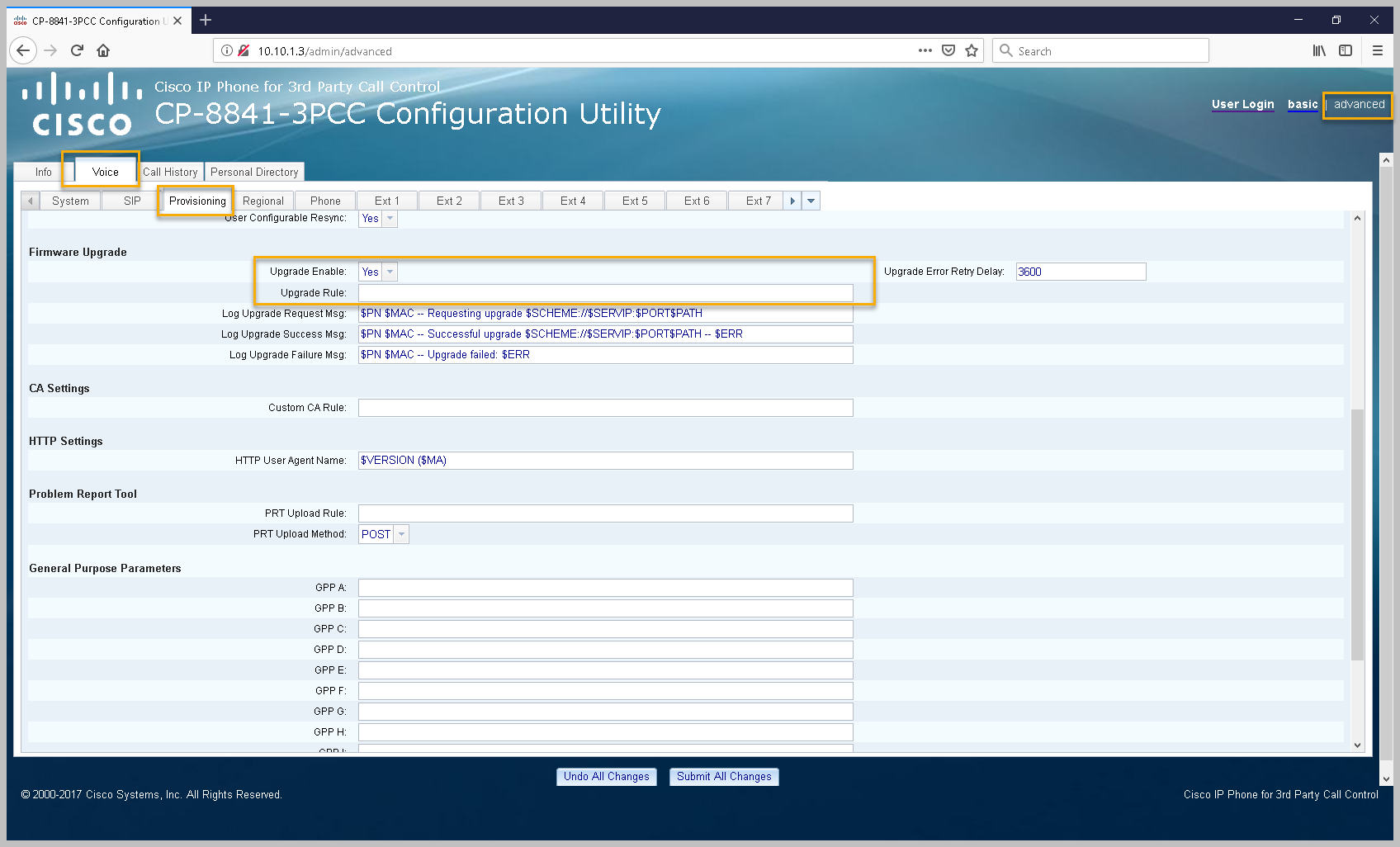Click the Pocket save icon
Image resolution: width=1400 pixels, height=847 pixels.
[948, 50]
